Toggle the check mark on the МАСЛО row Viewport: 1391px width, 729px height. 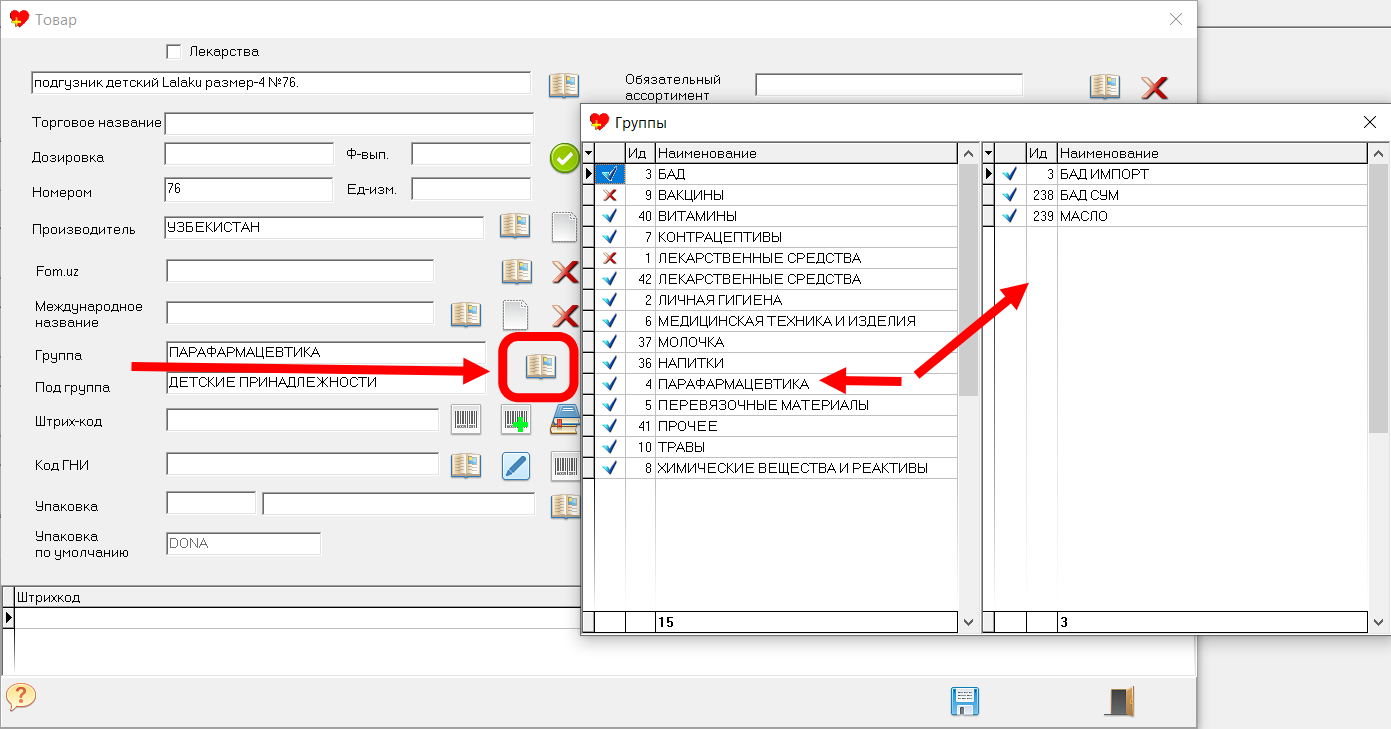click(1010, 216)
